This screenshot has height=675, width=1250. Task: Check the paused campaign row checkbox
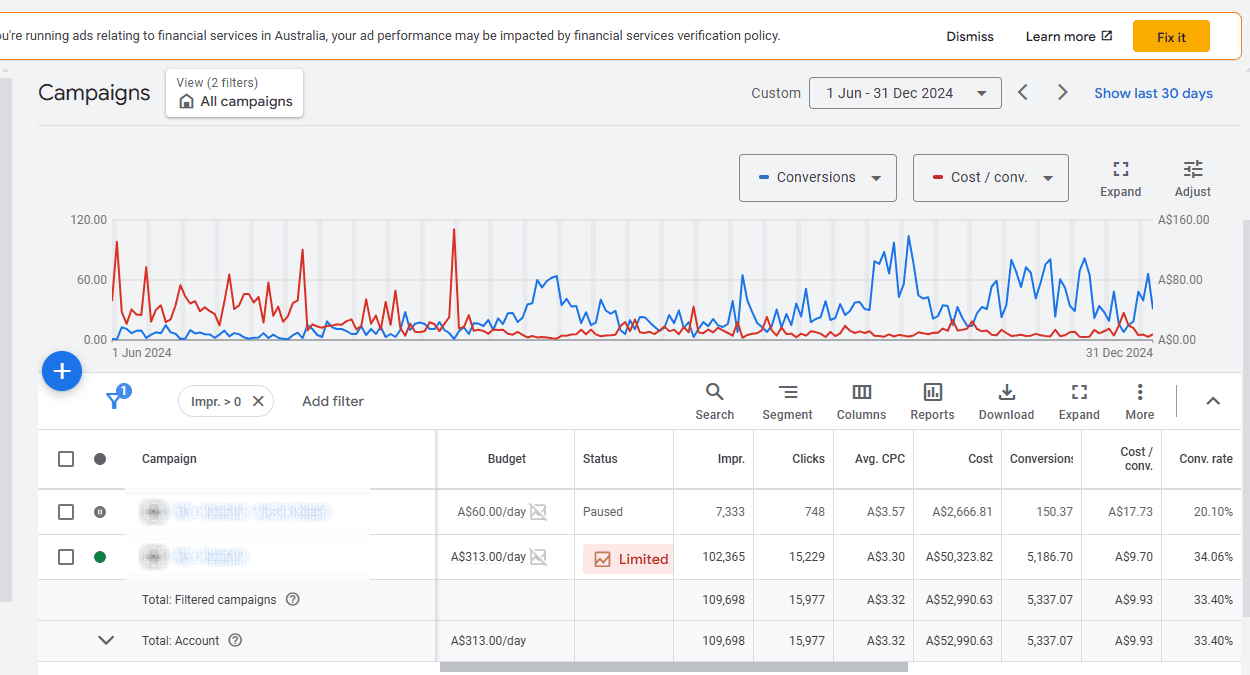[66, 512]
